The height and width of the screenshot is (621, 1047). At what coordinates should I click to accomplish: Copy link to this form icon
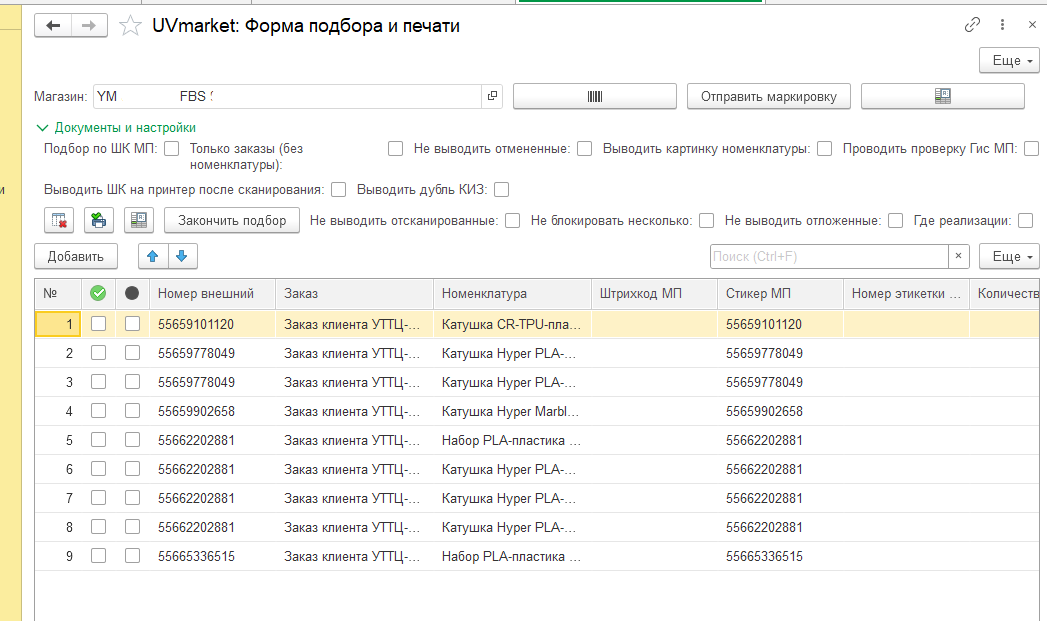(x=972, y=25)
